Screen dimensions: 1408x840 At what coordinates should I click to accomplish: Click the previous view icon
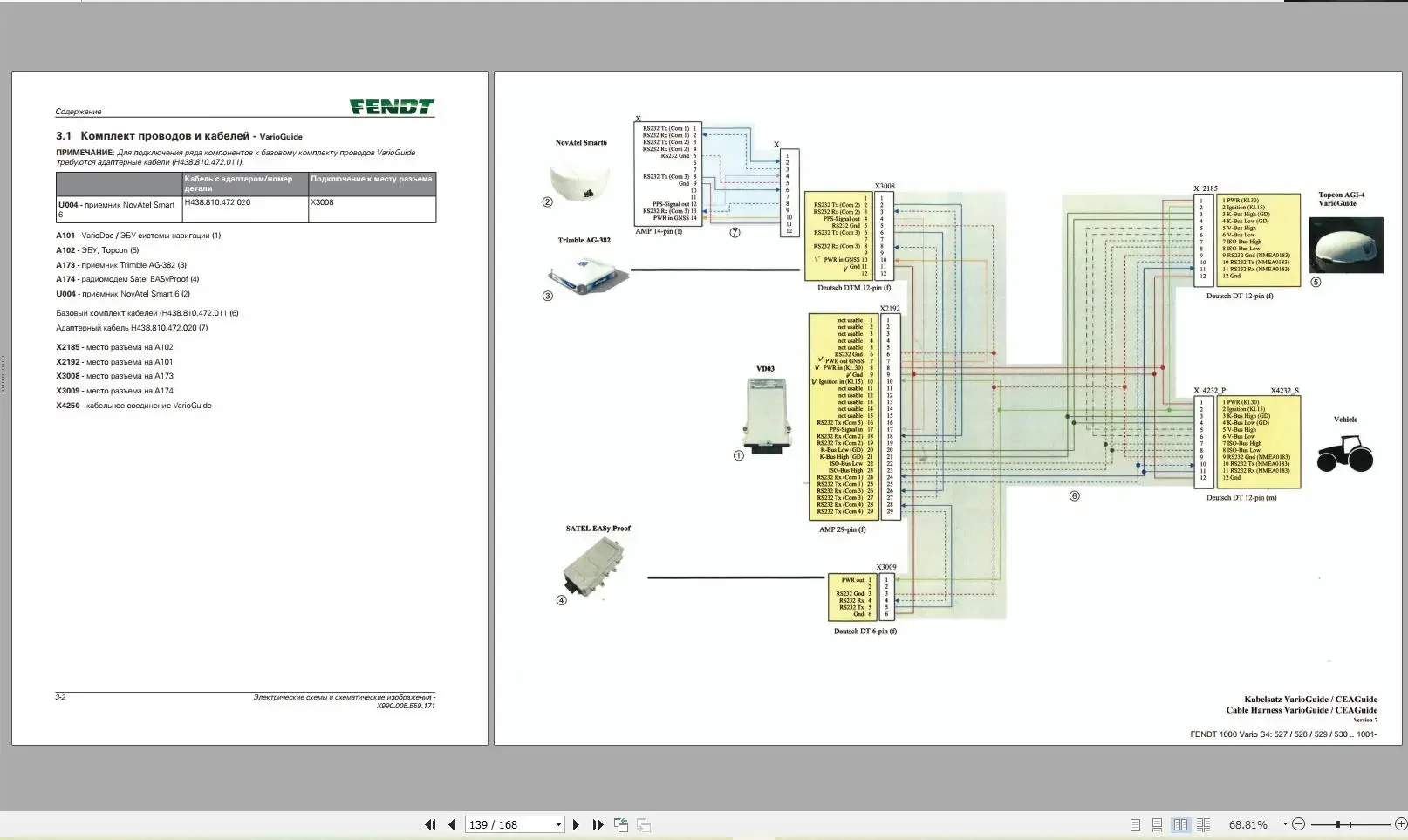pos(621,824)
